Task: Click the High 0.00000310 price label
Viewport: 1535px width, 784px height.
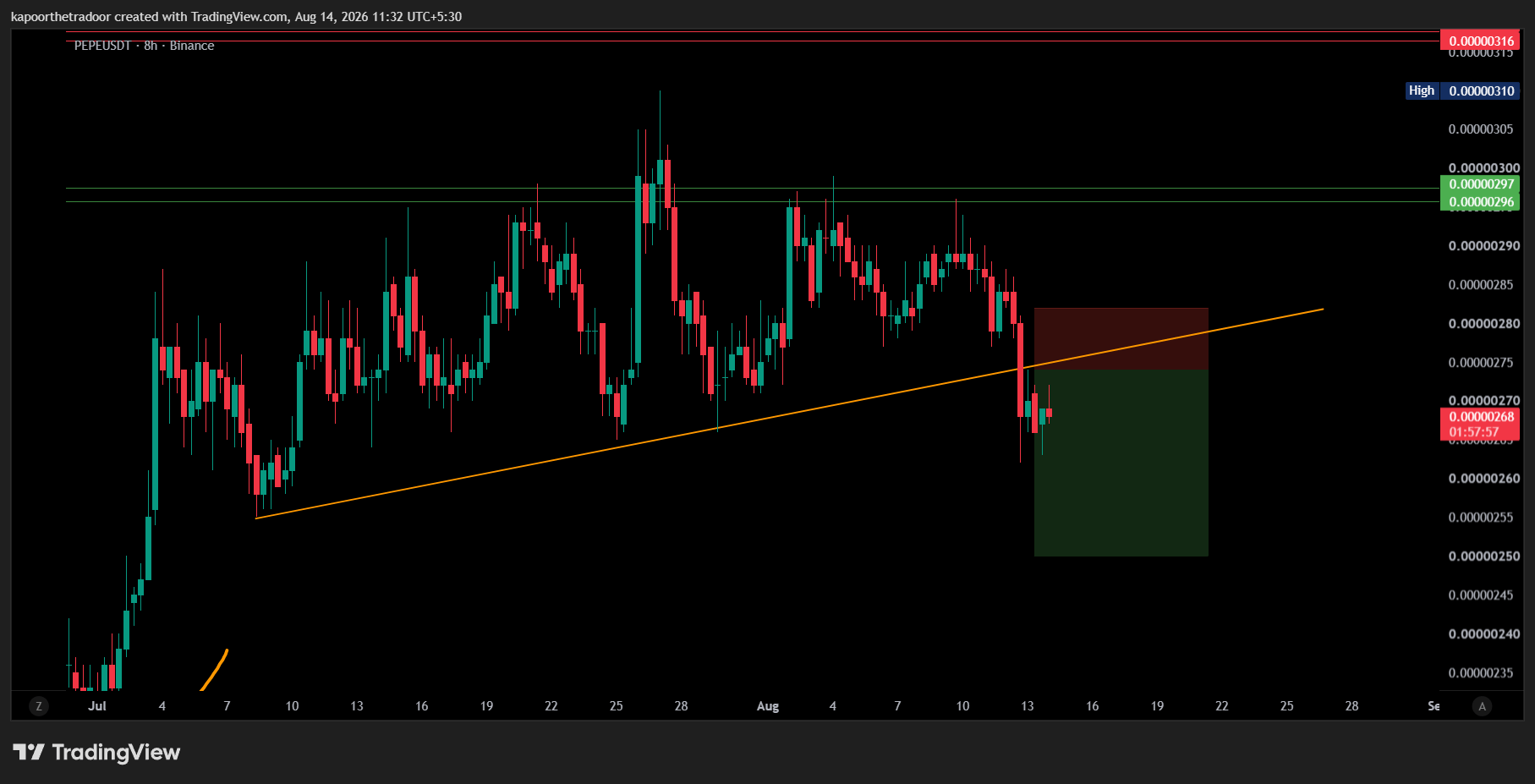Action: point(1463,90)
